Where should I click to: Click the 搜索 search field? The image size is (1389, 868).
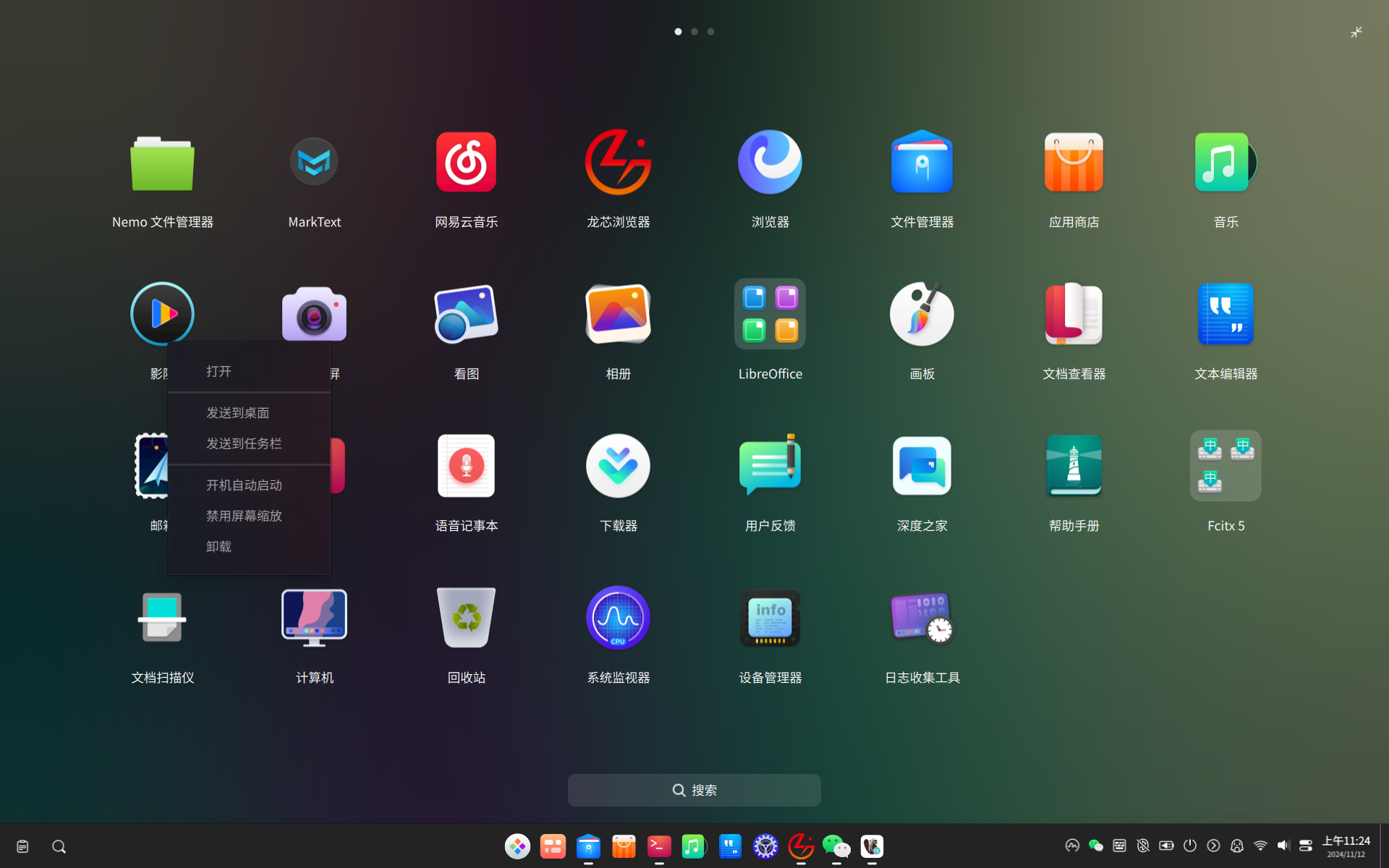point(694,790)
